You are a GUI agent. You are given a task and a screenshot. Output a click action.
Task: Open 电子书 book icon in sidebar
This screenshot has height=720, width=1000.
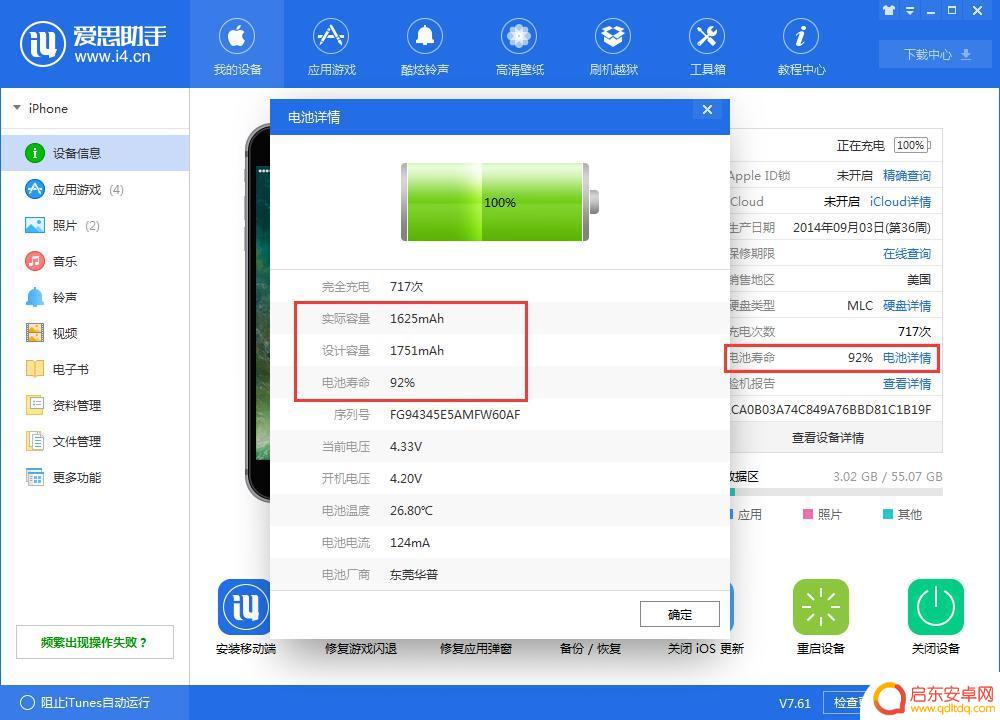click(34, 369)
